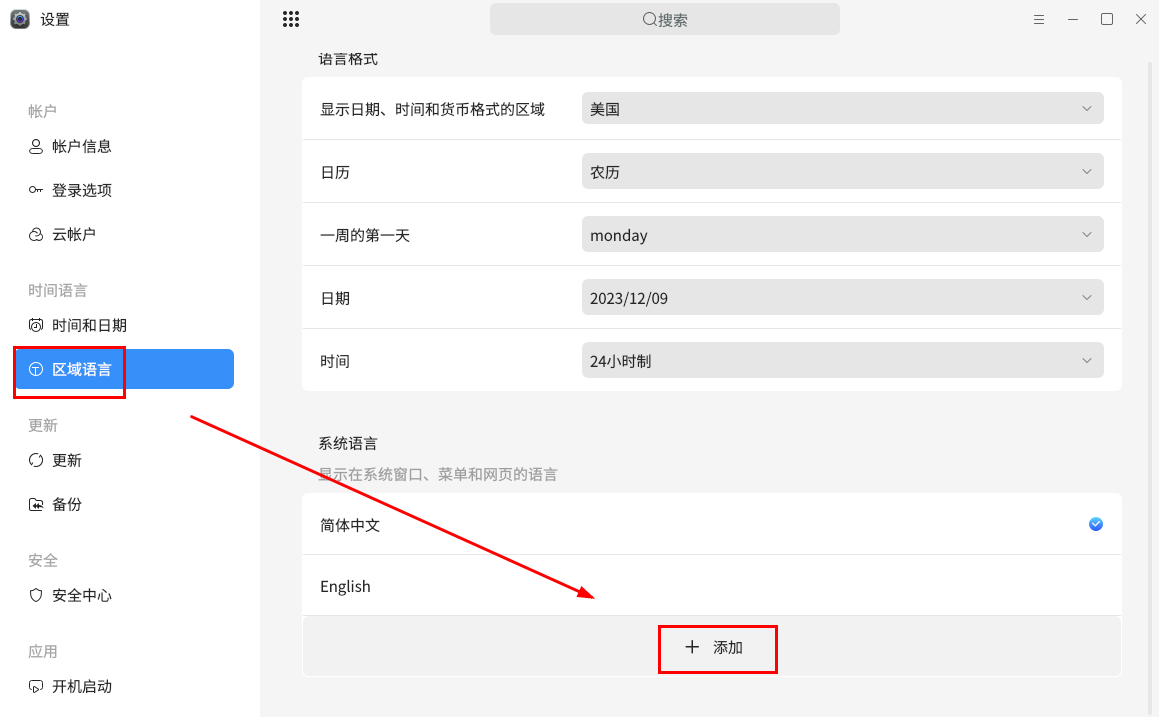Open the date format dropdown 2023/12/09

(x=842, y=298)
